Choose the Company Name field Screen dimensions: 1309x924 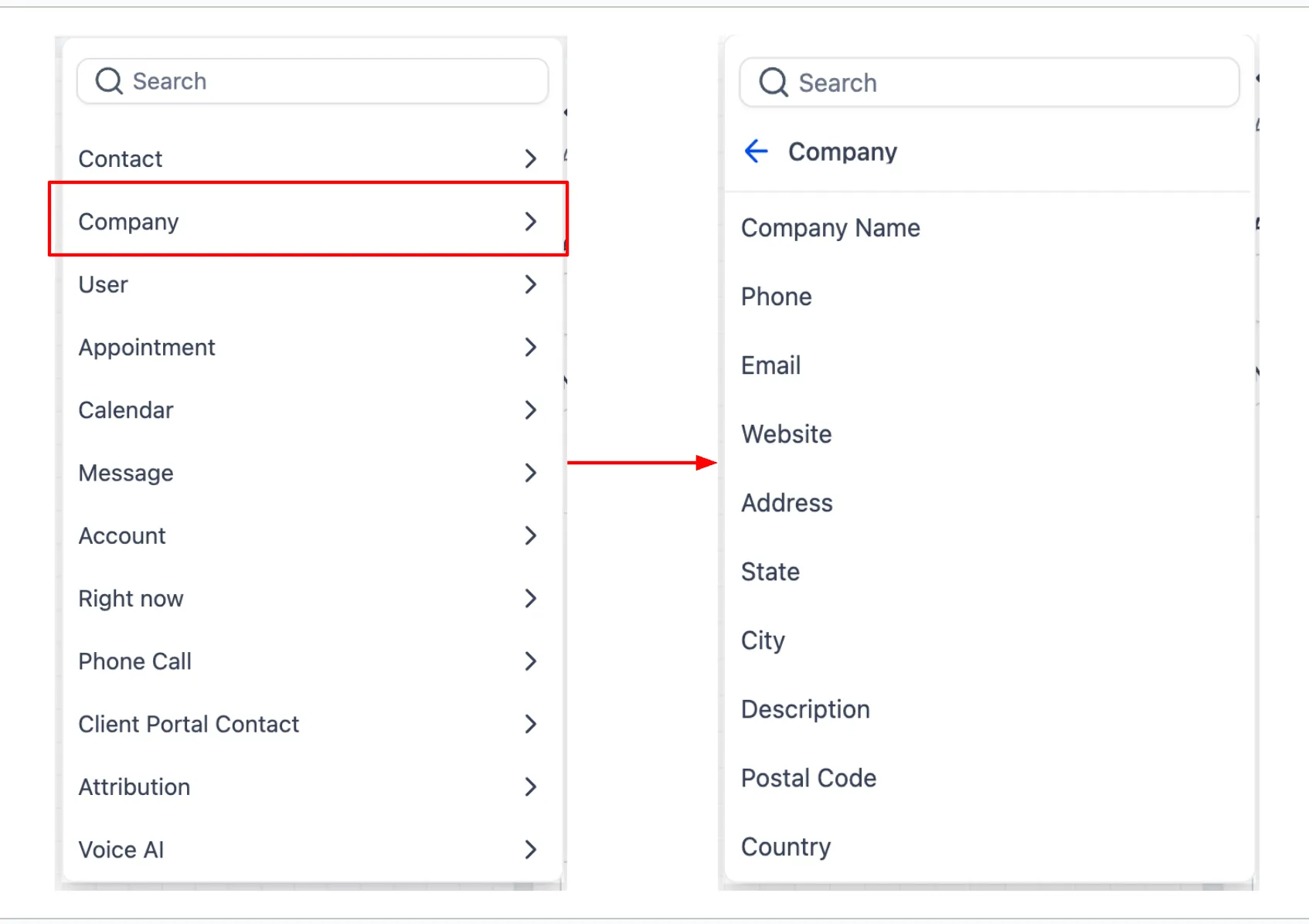click(831, 227)
